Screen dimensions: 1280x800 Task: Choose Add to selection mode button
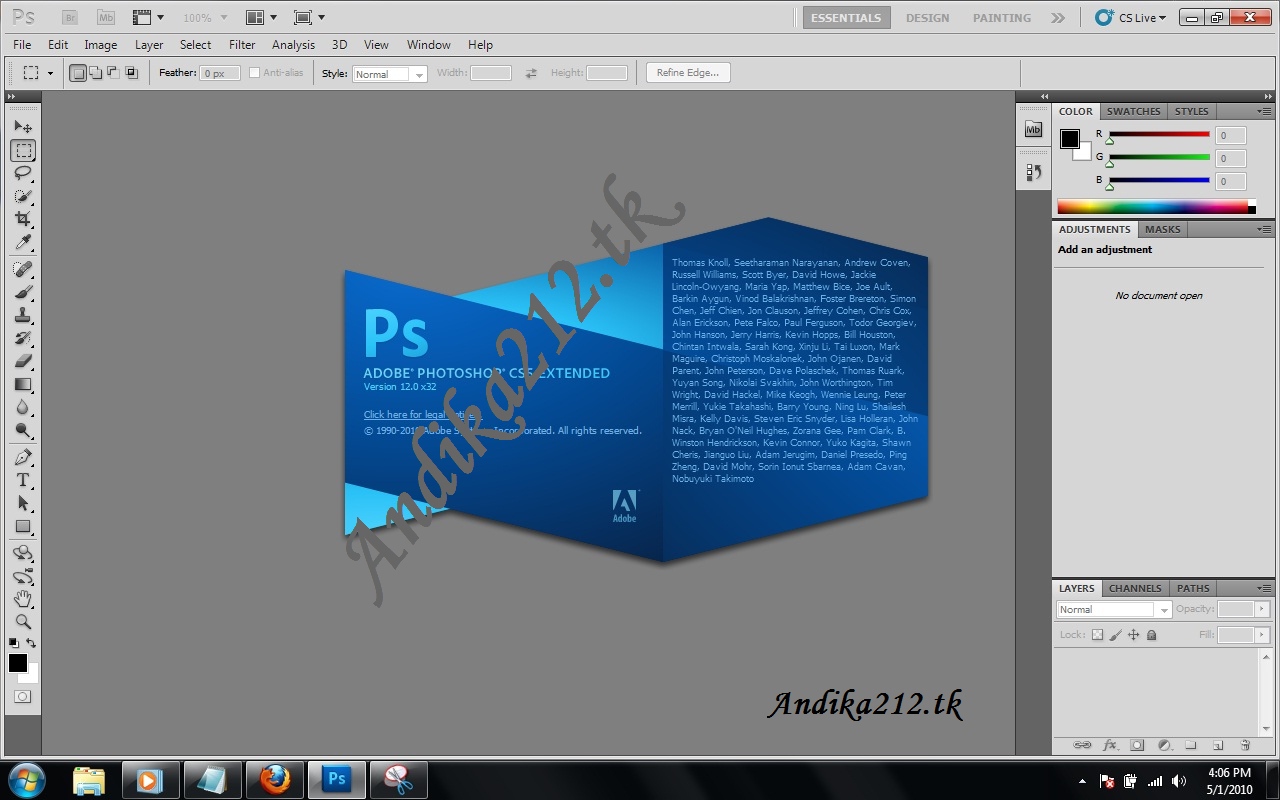click(96, 73)
